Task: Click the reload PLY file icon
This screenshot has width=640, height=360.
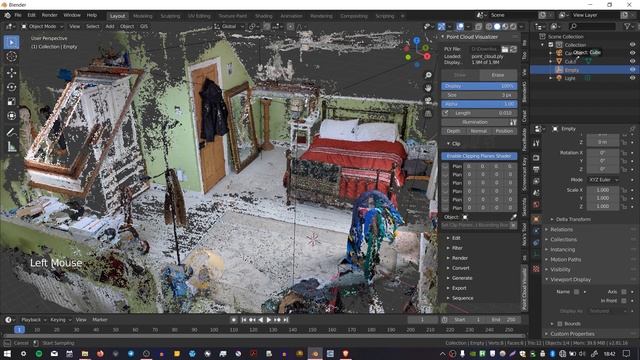Action: pyautogui.click(x=513, y=49)
